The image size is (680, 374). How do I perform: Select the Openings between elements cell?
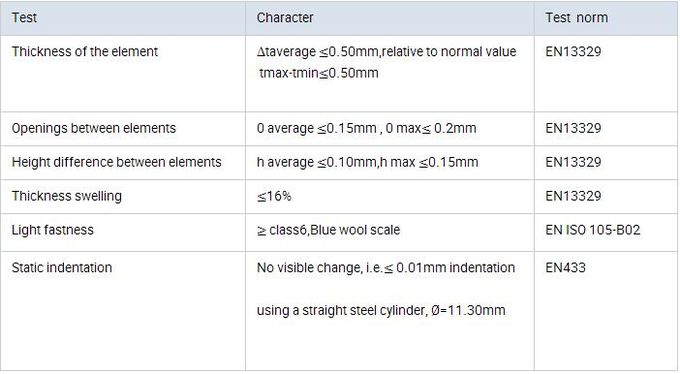(123, 128)
